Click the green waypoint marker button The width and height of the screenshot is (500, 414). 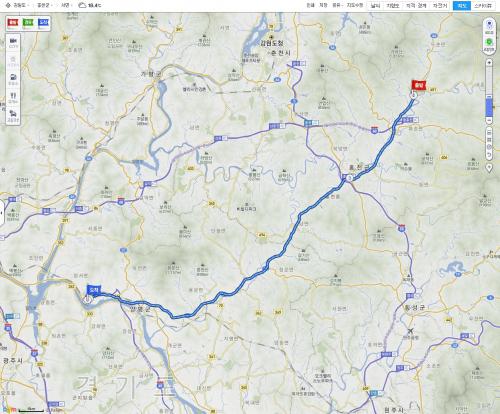pyautogui.click(x=28, y=22)
